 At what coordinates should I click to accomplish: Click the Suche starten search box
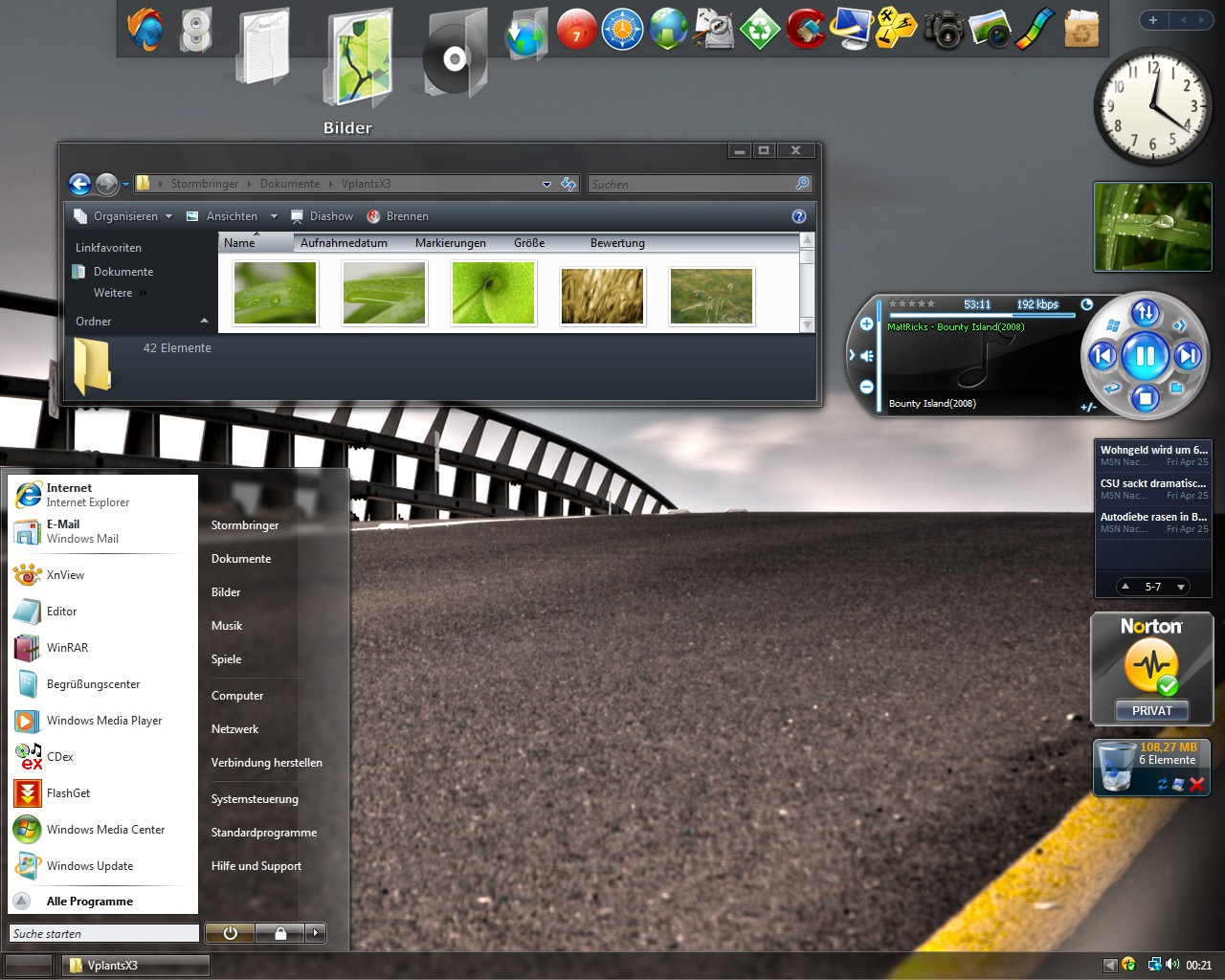104,933
